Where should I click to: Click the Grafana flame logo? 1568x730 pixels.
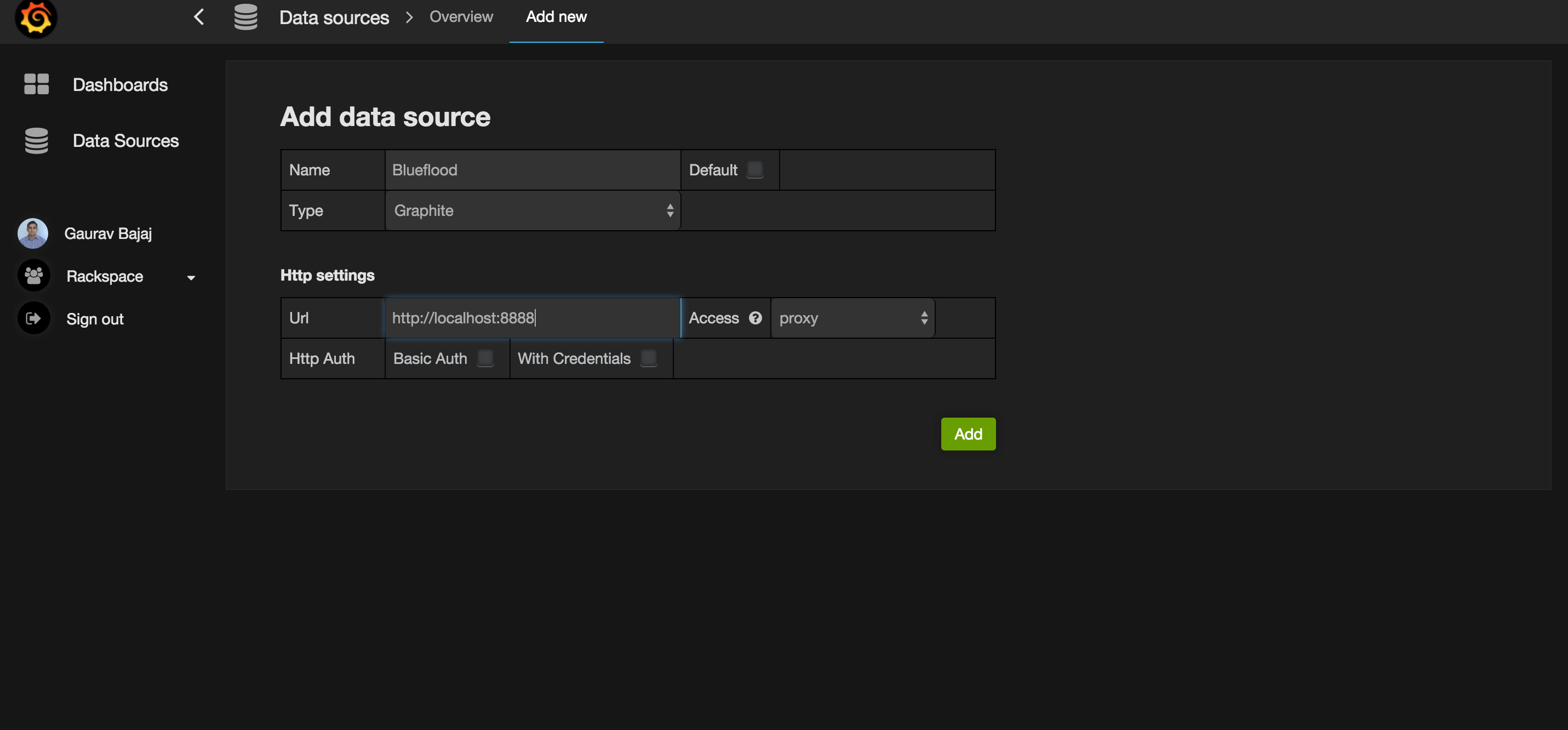tap(35, 18)
